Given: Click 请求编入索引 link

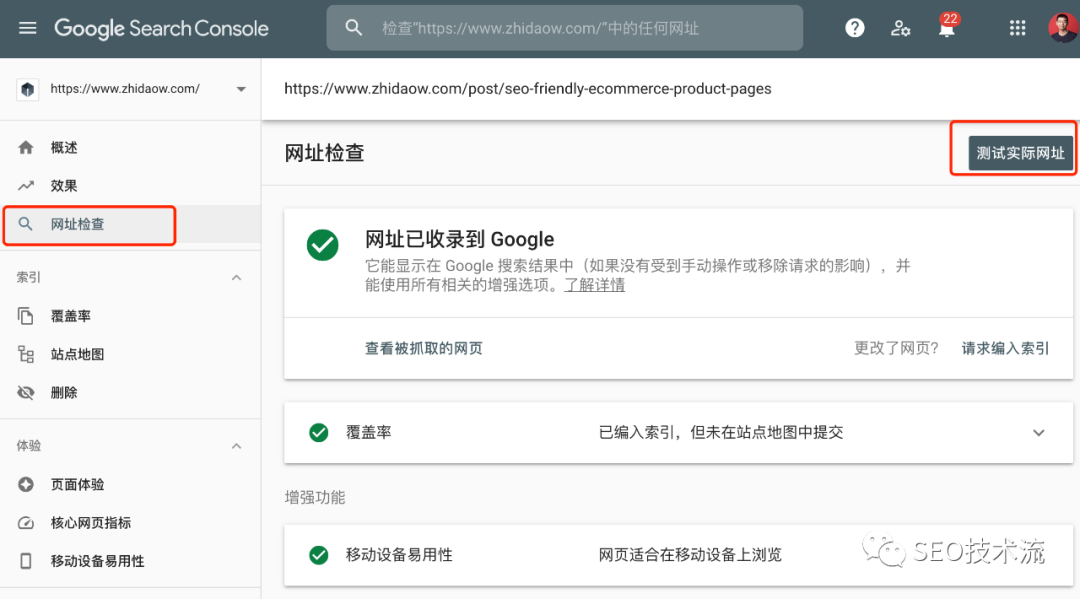Looking at the screenshot, I should point(1005,349).
